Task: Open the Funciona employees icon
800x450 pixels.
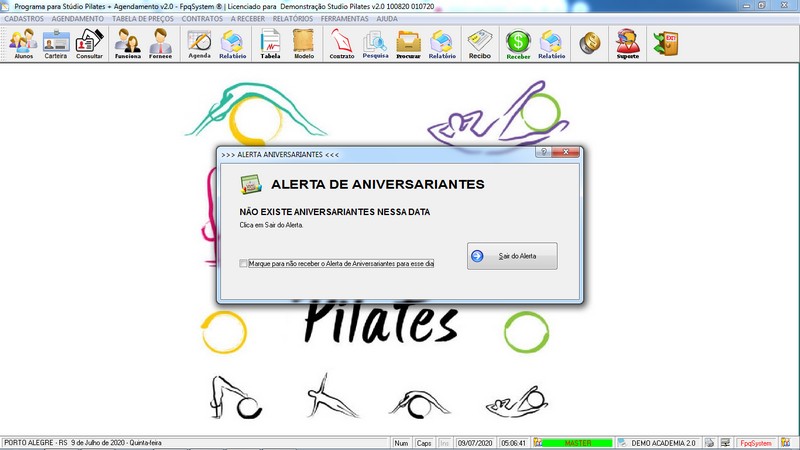Action: pyautogui.click(x=128, y=44)
